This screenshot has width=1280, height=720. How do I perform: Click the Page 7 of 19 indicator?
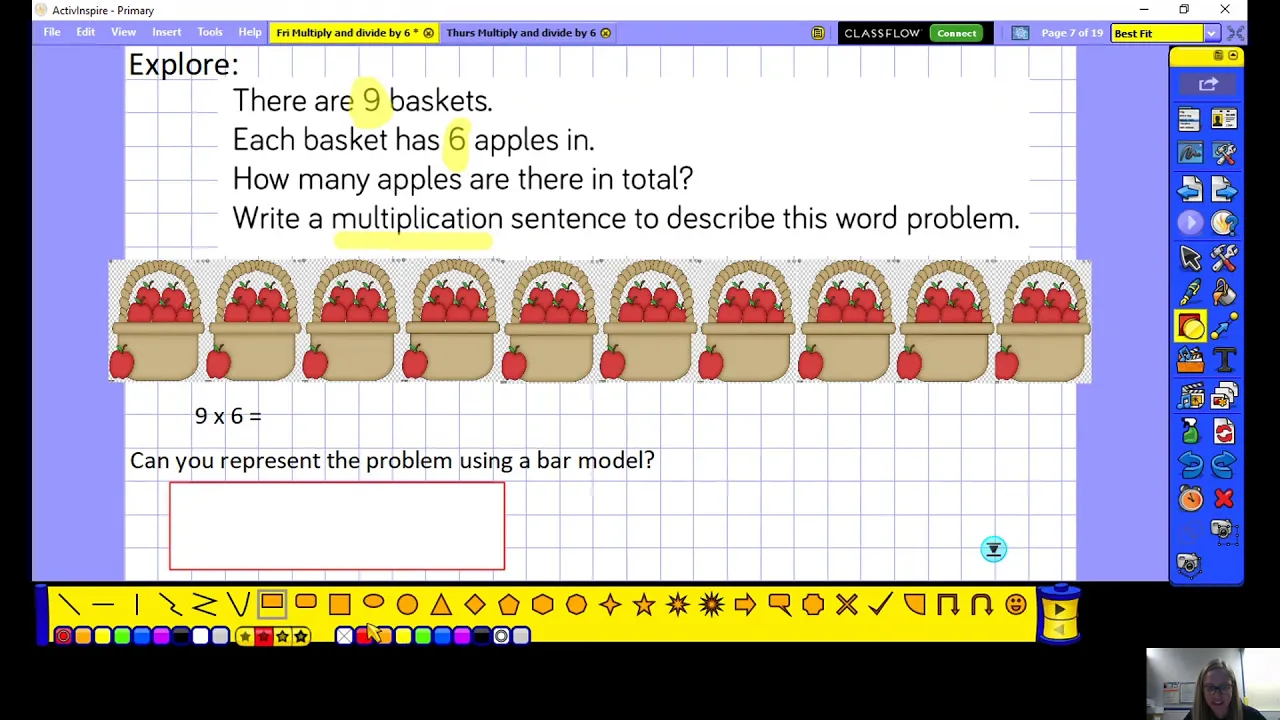(x=1072, y=33)
